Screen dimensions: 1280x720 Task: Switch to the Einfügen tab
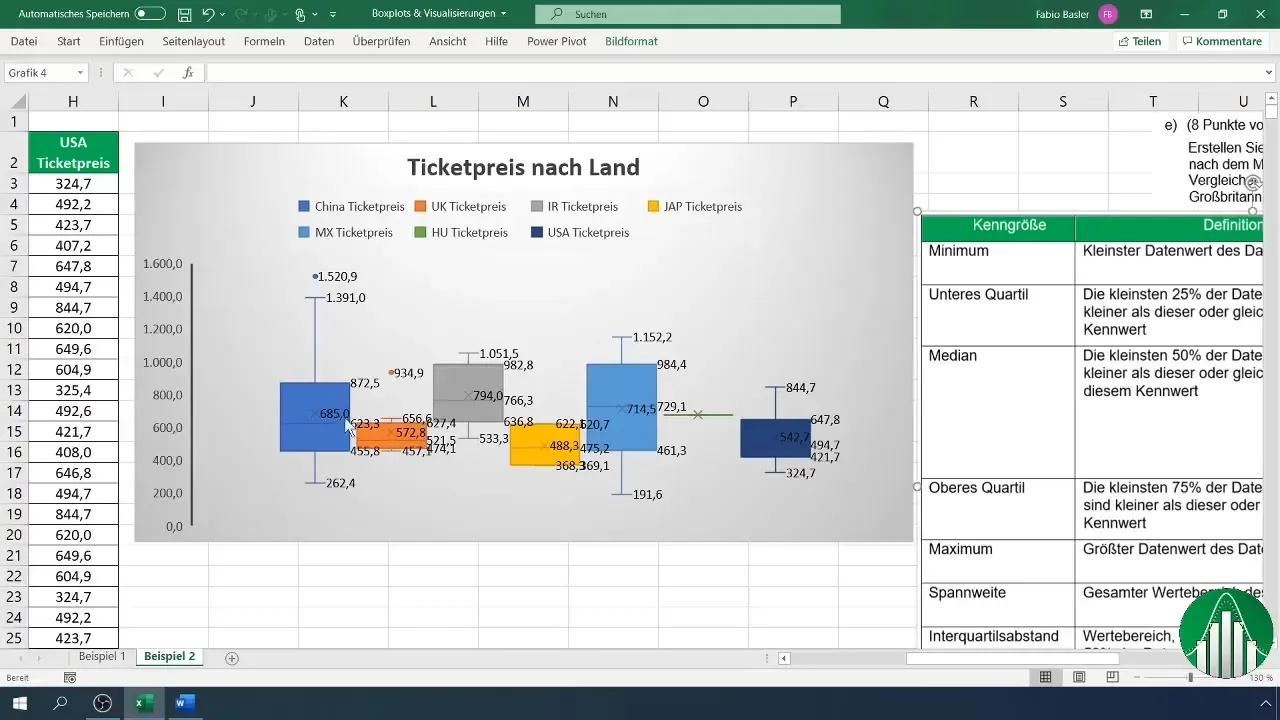[122, 41]
